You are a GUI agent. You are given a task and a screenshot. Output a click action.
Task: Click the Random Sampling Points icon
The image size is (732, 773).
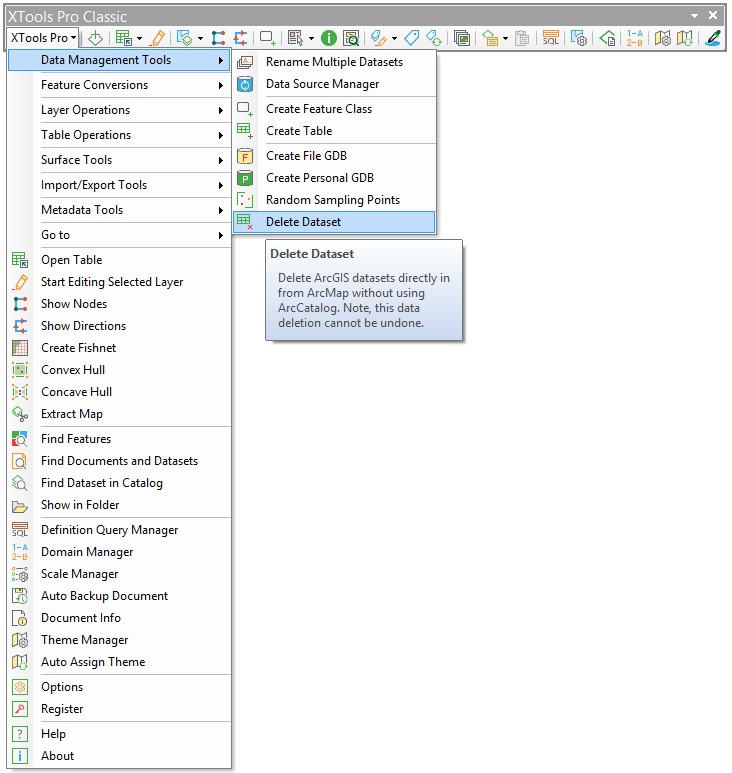point(245,200)
